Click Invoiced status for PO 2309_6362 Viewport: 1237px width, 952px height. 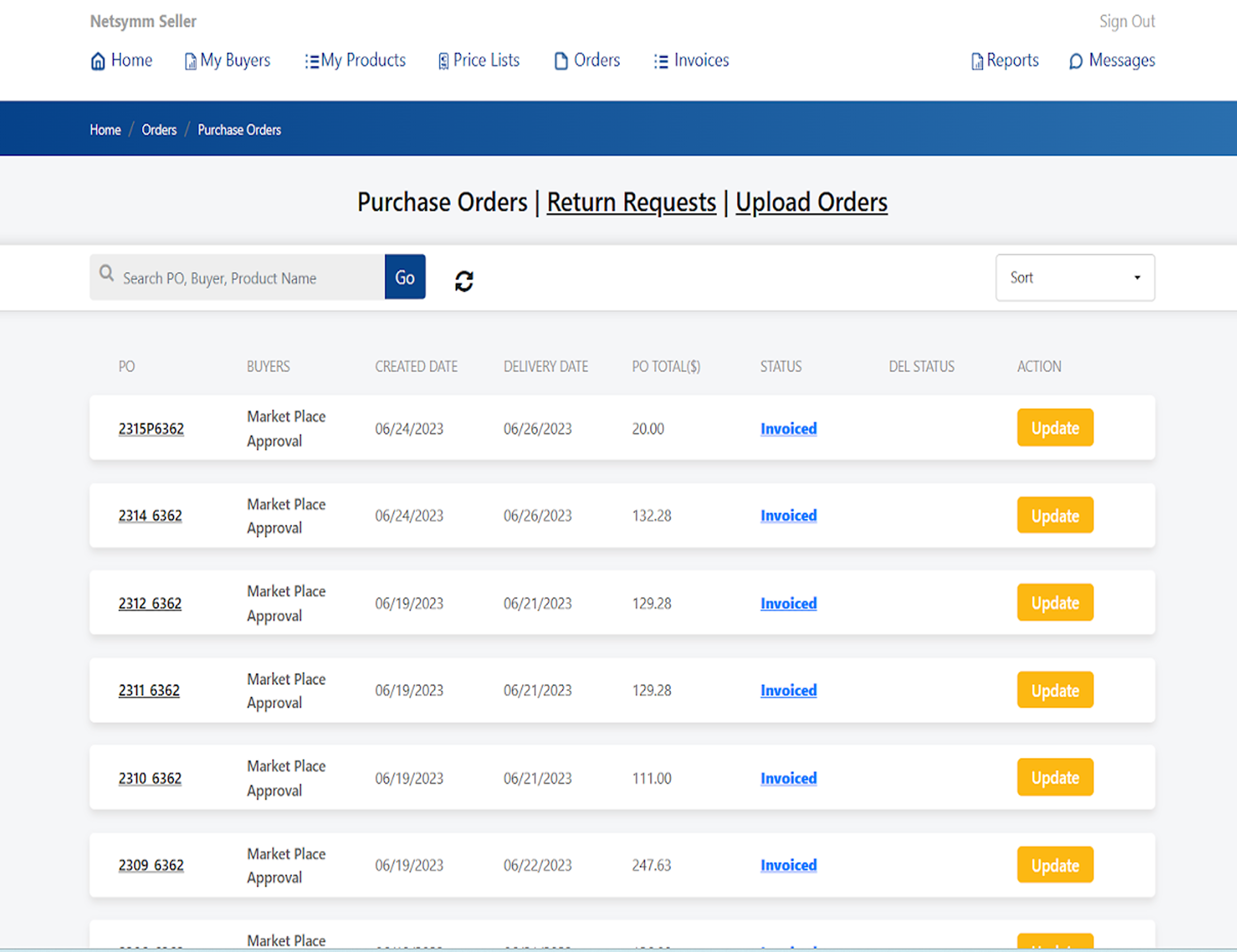(788, 865)
